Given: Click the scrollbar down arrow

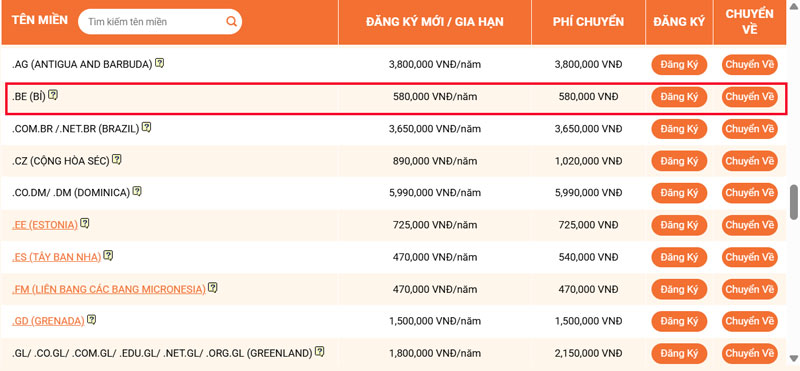Looking at the screenshot, I should (x=794, y=358).
